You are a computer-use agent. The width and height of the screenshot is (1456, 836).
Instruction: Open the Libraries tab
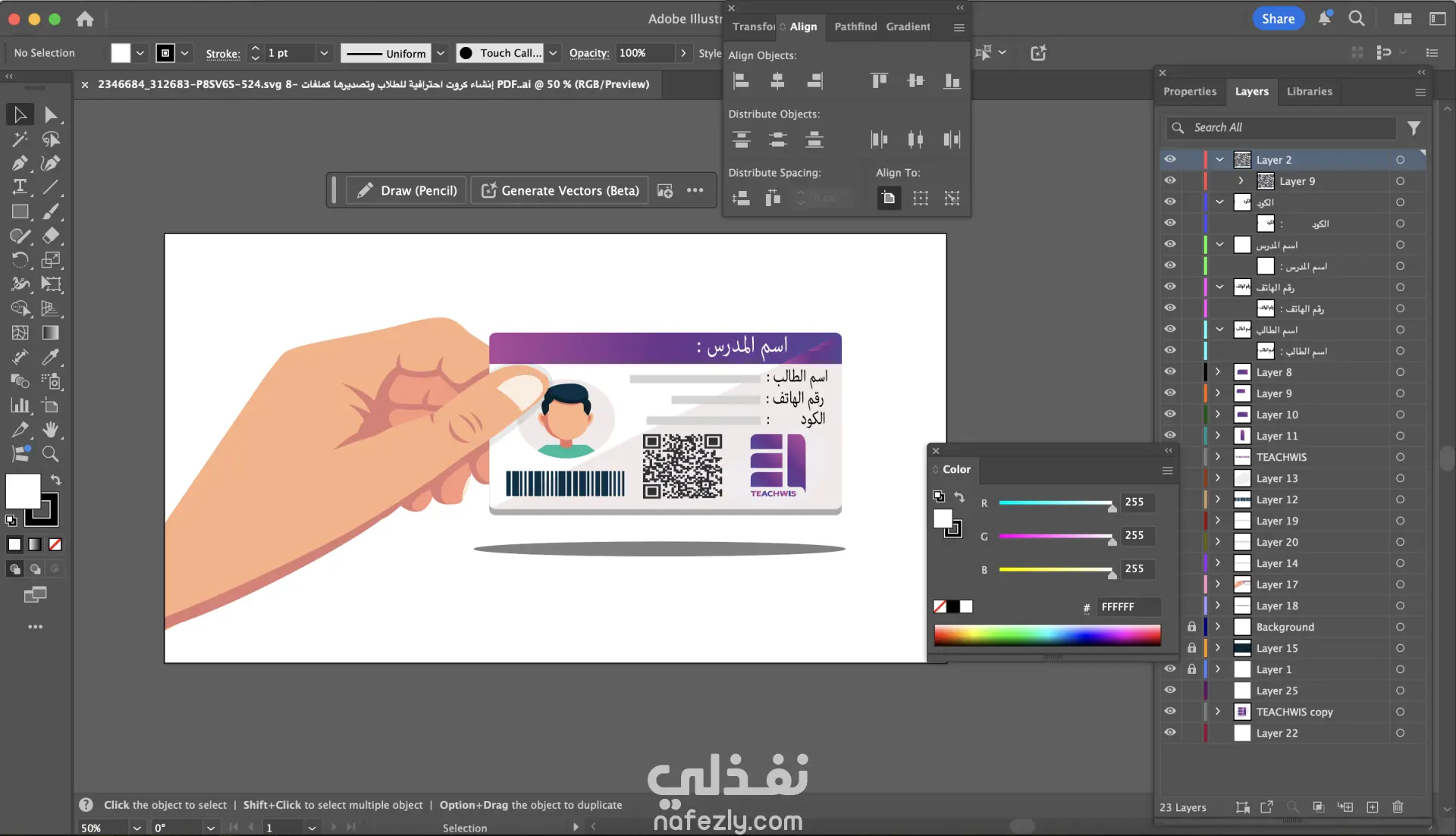click(1309, 92)
